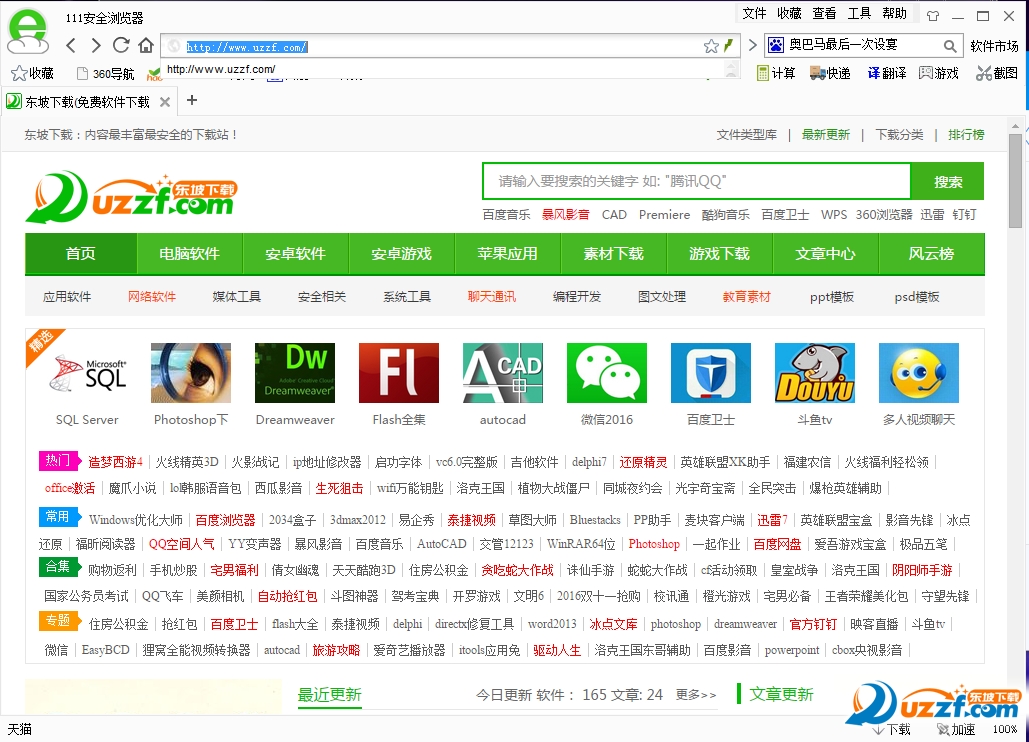Click the Baidu paw search engine icon
This screenshot has height=742, width=1029.
(x=776, y=45)
